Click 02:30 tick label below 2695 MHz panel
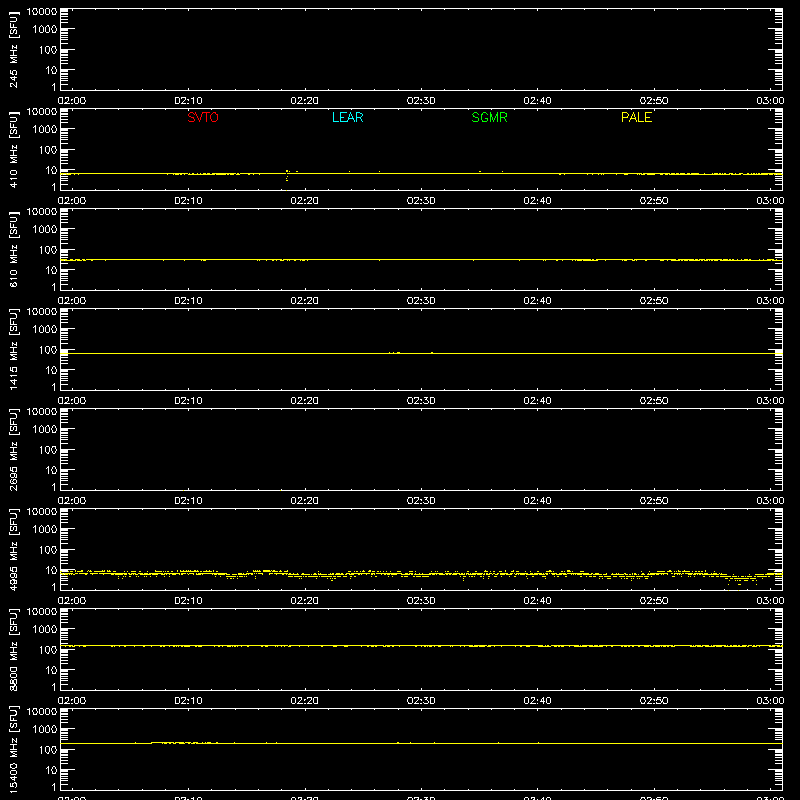The width and height of the screenshot is (800, 800). 421,501
